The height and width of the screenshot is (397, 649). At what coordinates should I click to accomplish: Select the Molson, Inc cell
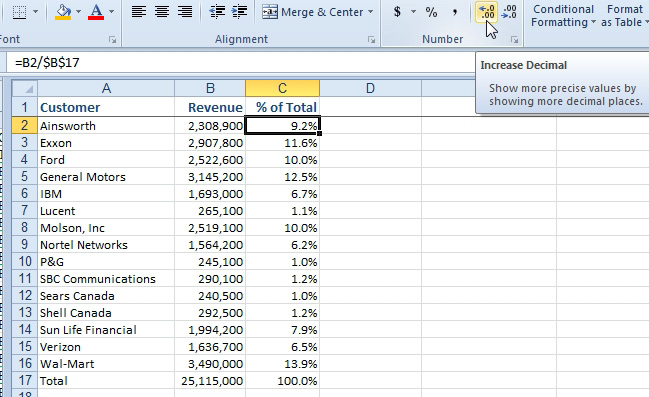tap(106, 228)
